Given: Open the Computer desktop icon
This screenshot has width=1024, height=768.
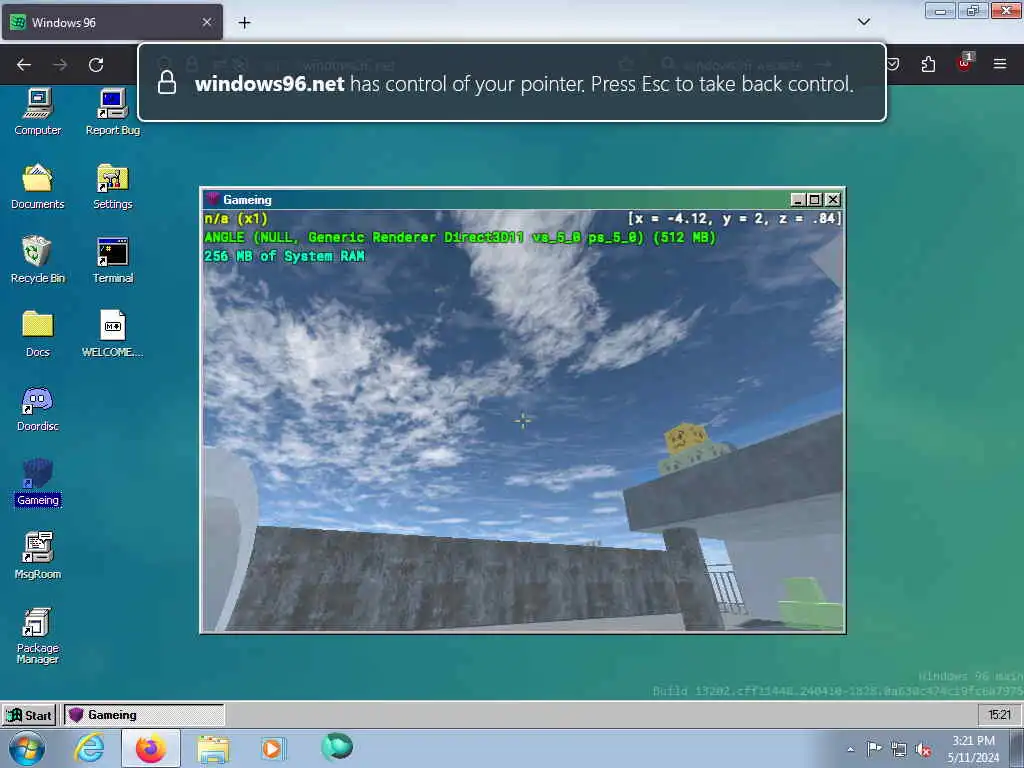Looking at the screenshot, I should tap(38, 111).
